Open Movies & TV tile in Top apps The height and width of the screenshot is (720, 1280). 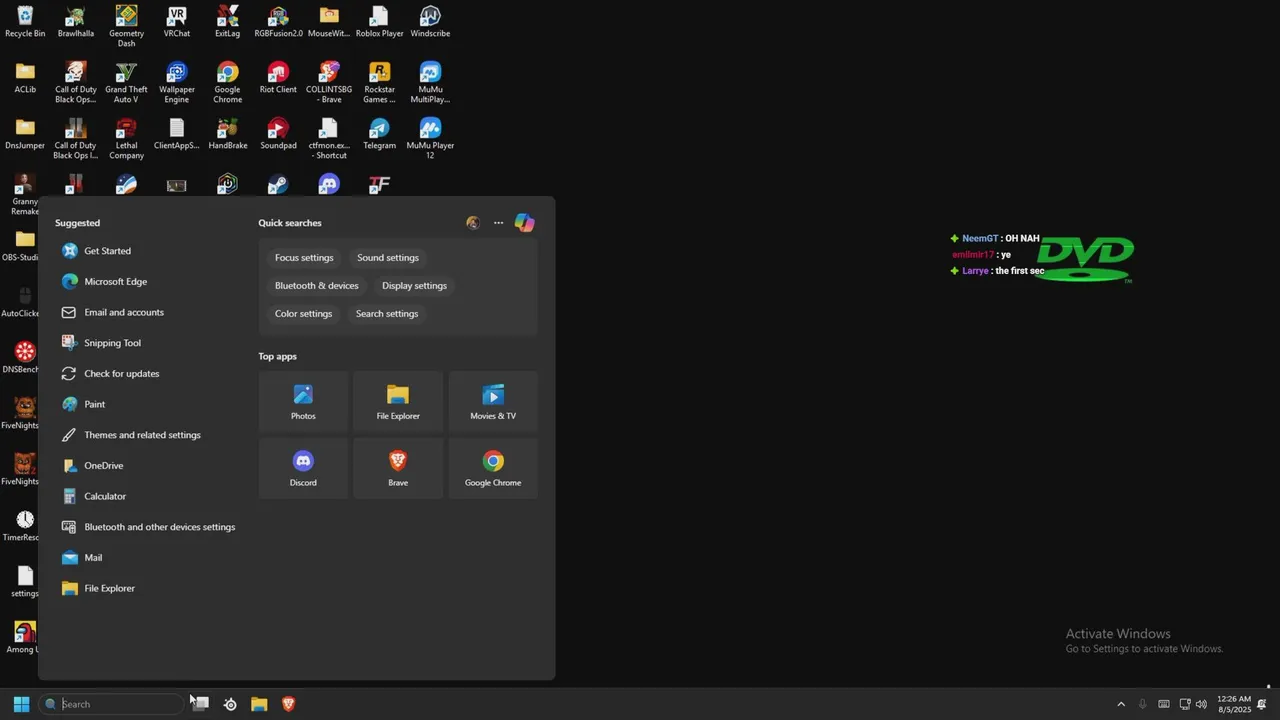click(493, 402)
